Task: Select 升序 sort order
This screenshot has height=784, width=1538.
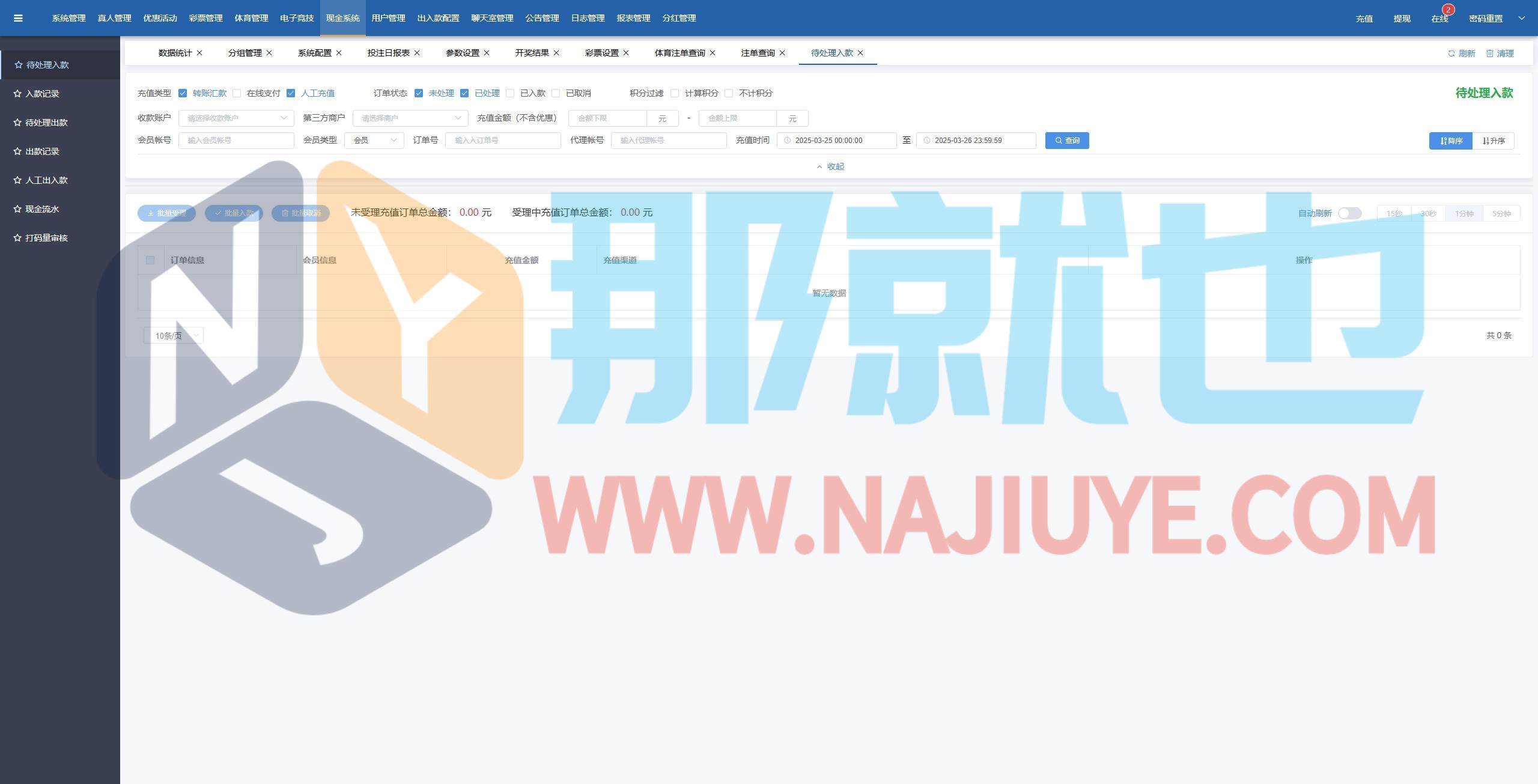Action: pyautogui.click(x=1493, y=141)
